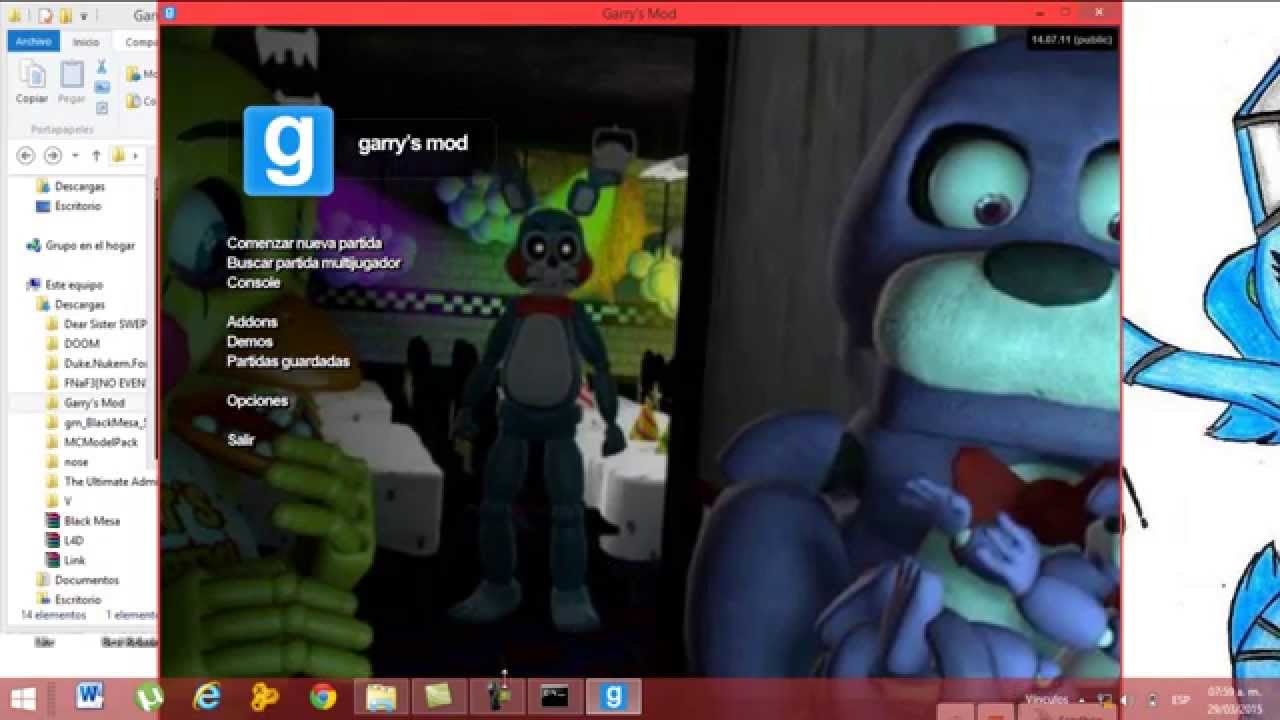Open recent locations dropdown arrow
Viewport: 1280px width, 720px height.
point(77,156)
